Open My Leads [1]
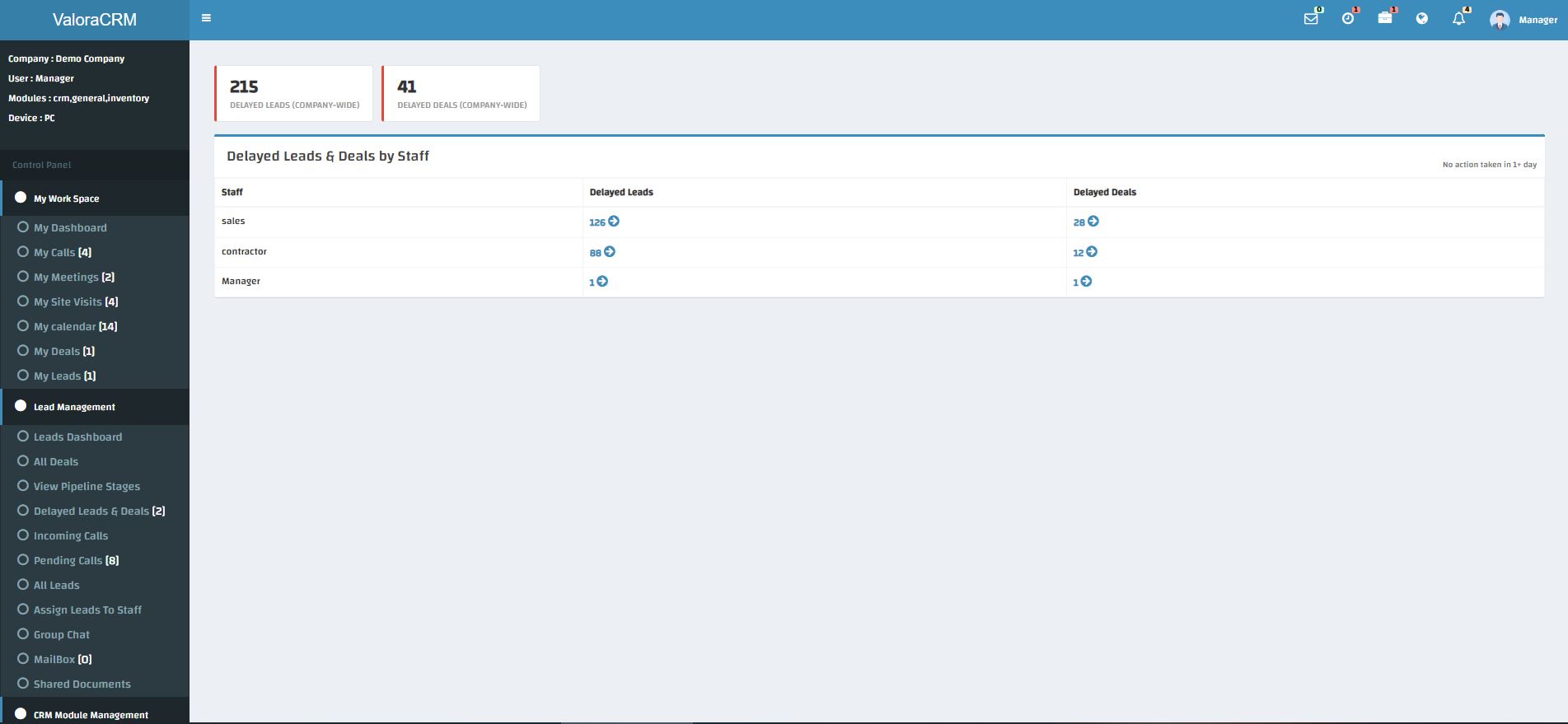The width and height of the screenshot is (1568, 724). pyautogui.click(x=65, y=376)
